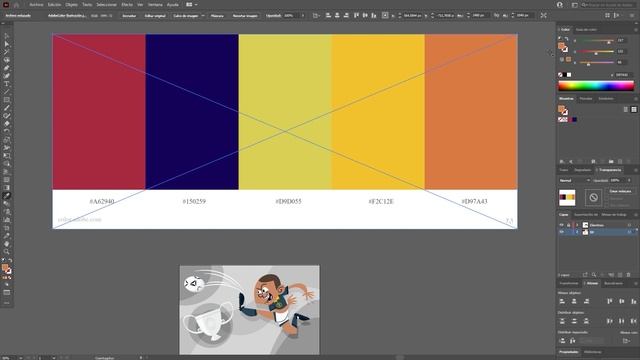
Task: Open the Ventana menu
Action: pyautogui.click(x=155, y=4)
